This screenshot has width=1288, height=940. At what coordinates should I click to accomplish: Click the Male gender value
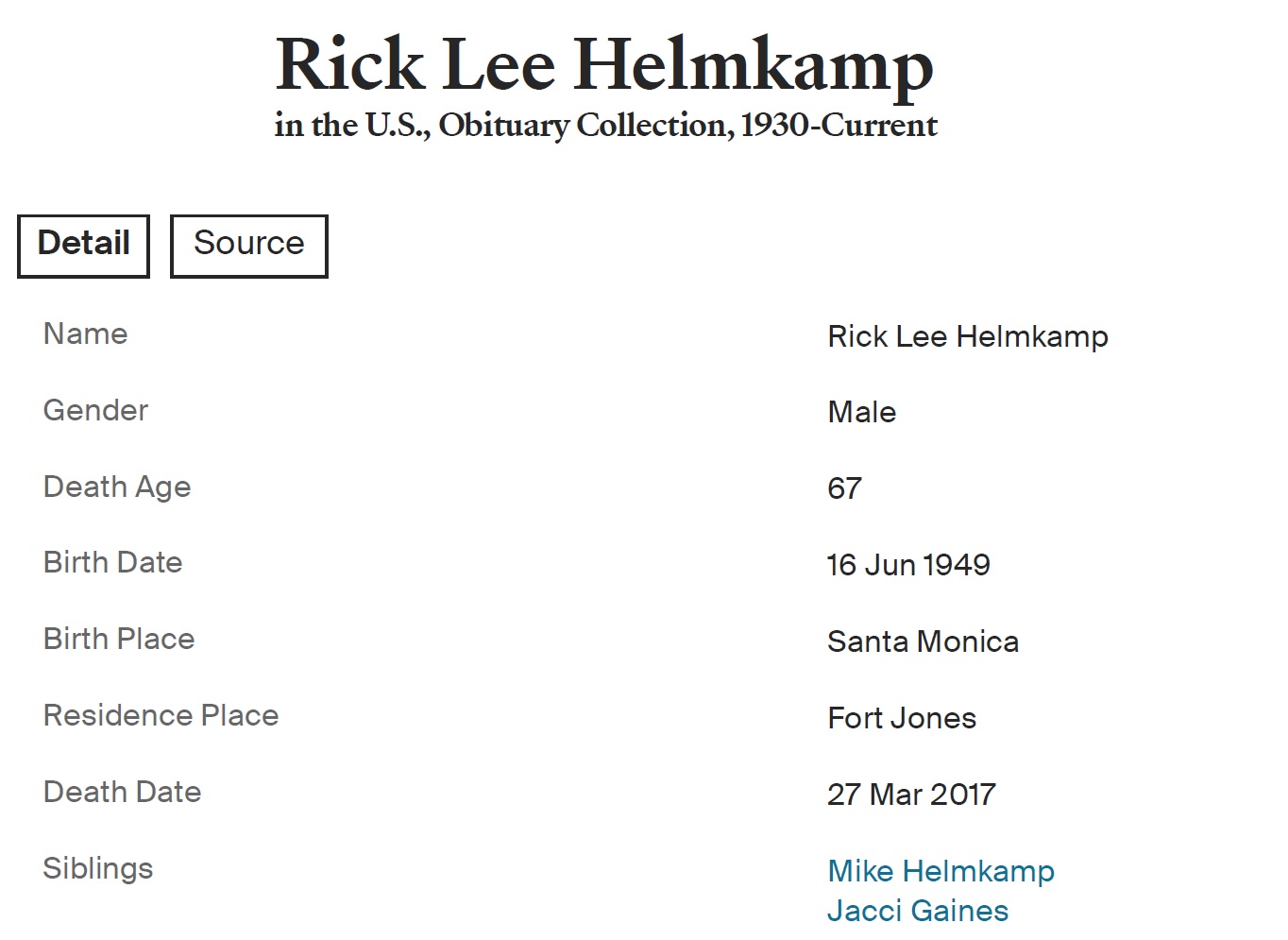861,412
